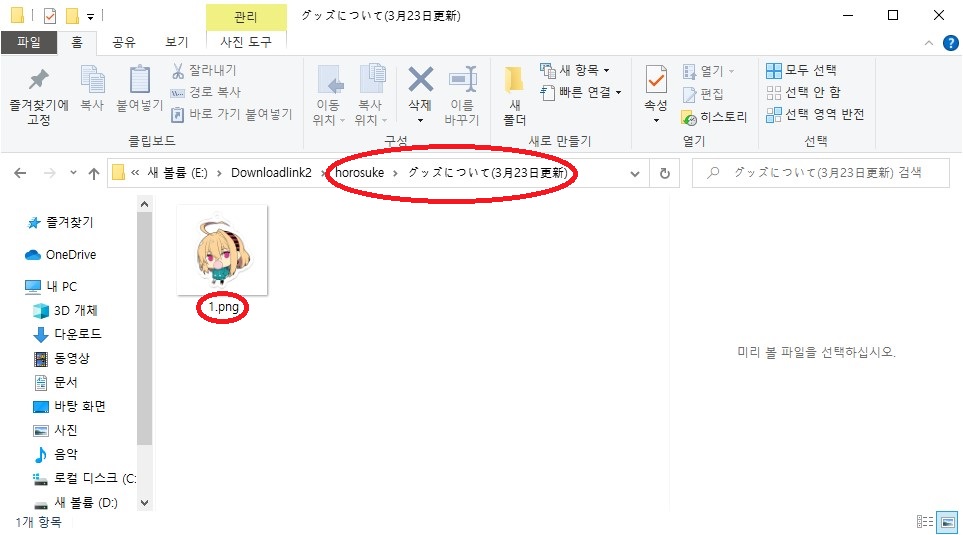Open 3D Objects (3D 개체) folder

coord(65,310)
